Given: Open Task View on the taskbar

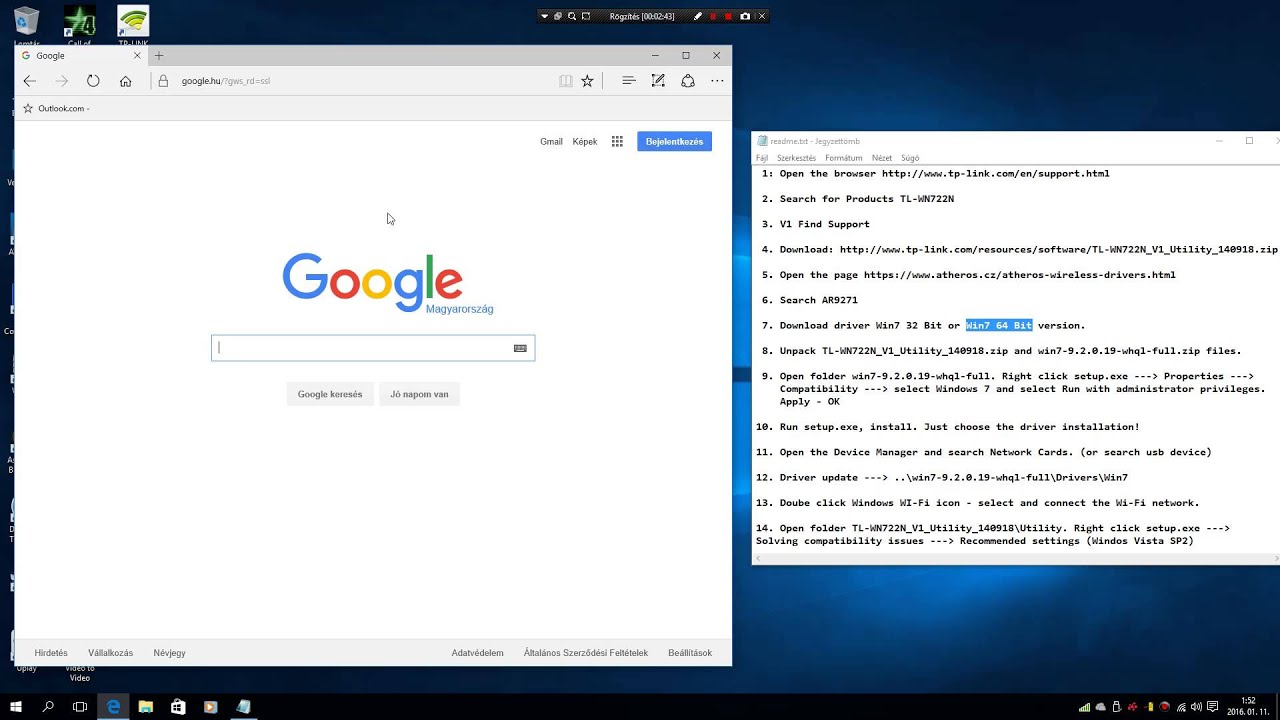Looking at the screenshot, I should tap(80, 706).
